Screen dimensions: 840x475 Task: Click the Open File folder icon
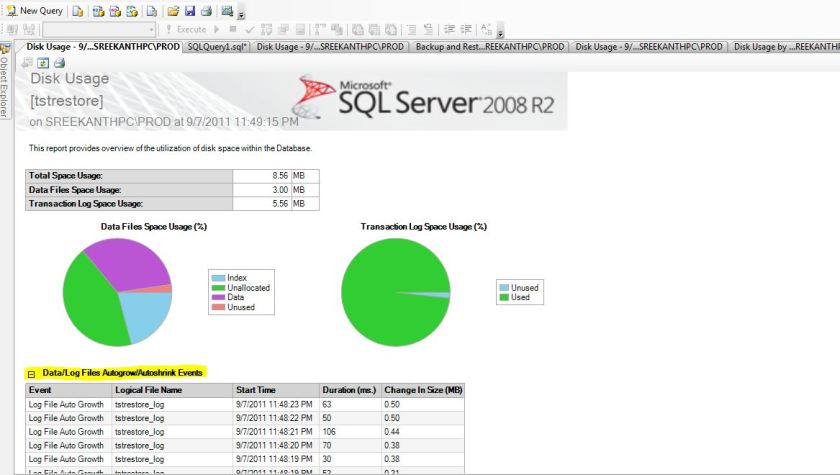click(x=173, y=11)
